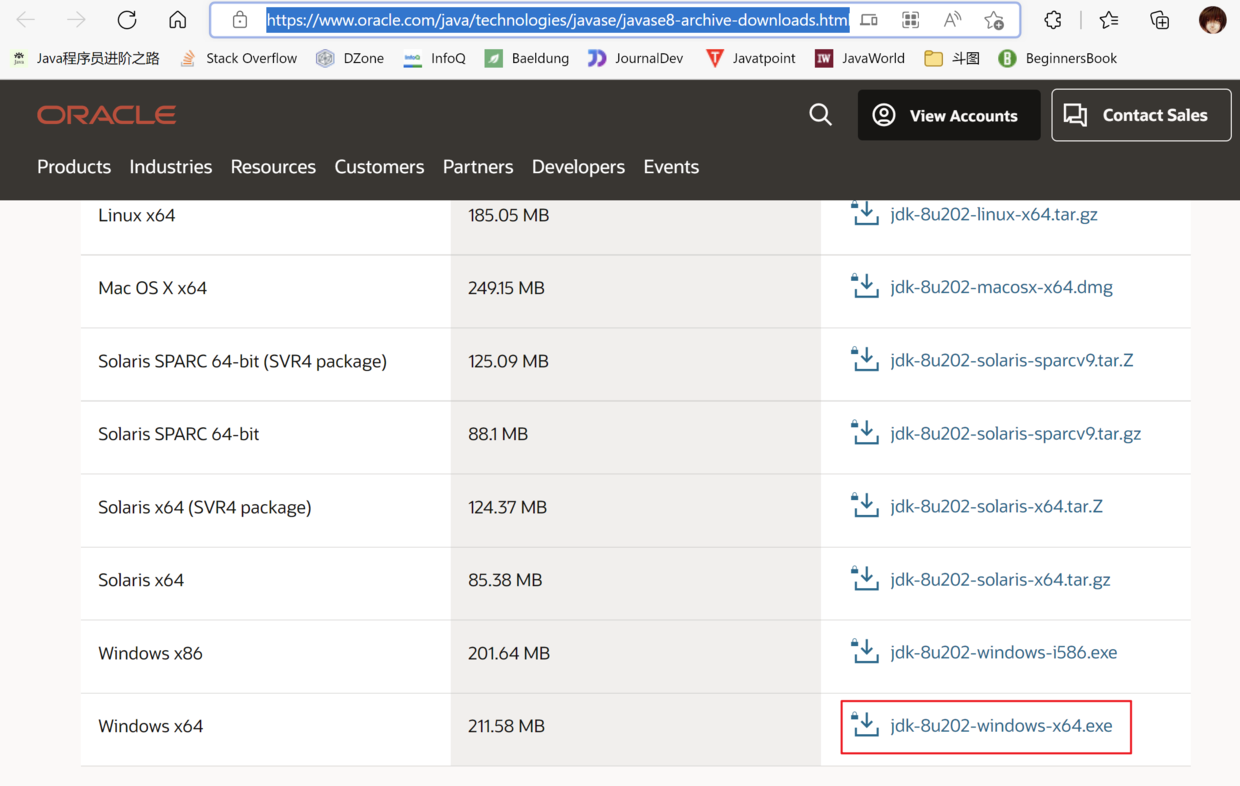Click the Oracle logo
This screenshot has height=786, width=1240.
pos(107,115)
